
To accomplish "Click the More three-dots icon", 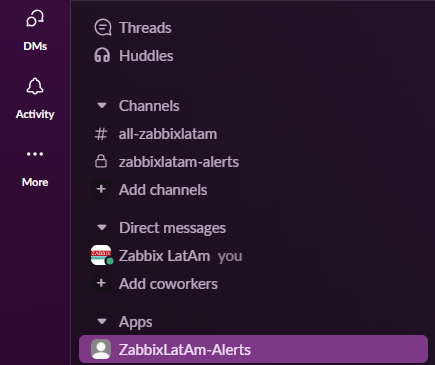I will pyautogui.click(x=35, y=154).
